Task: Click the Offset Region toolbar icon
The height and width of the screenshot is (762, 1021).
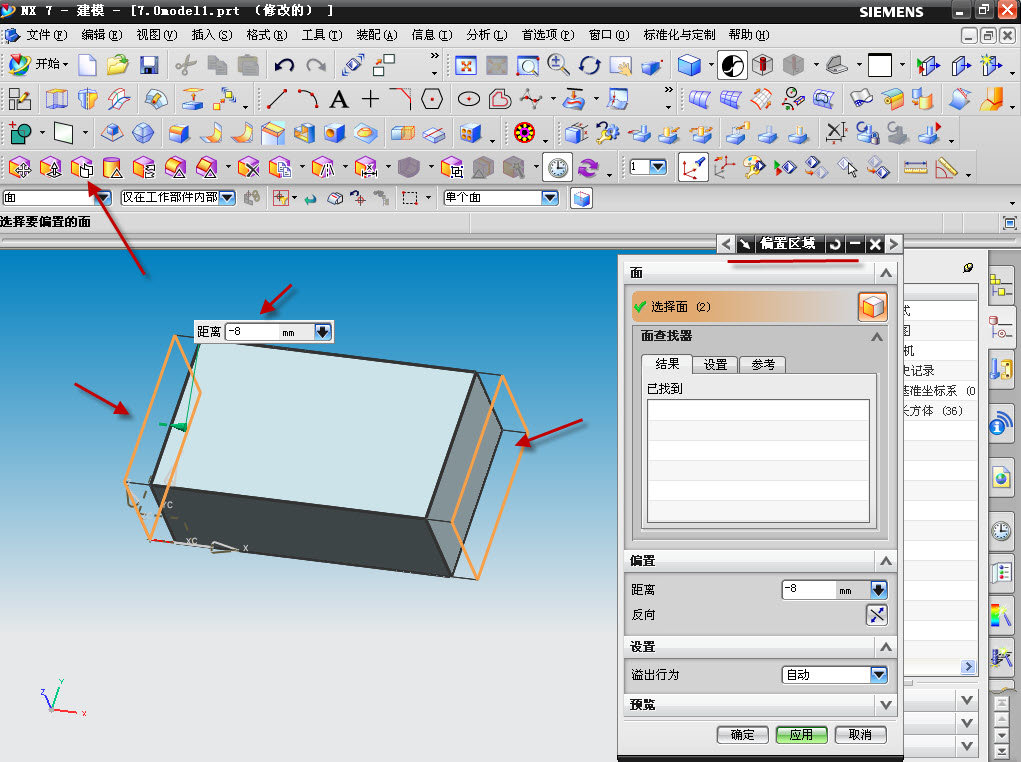Action: 82,168
